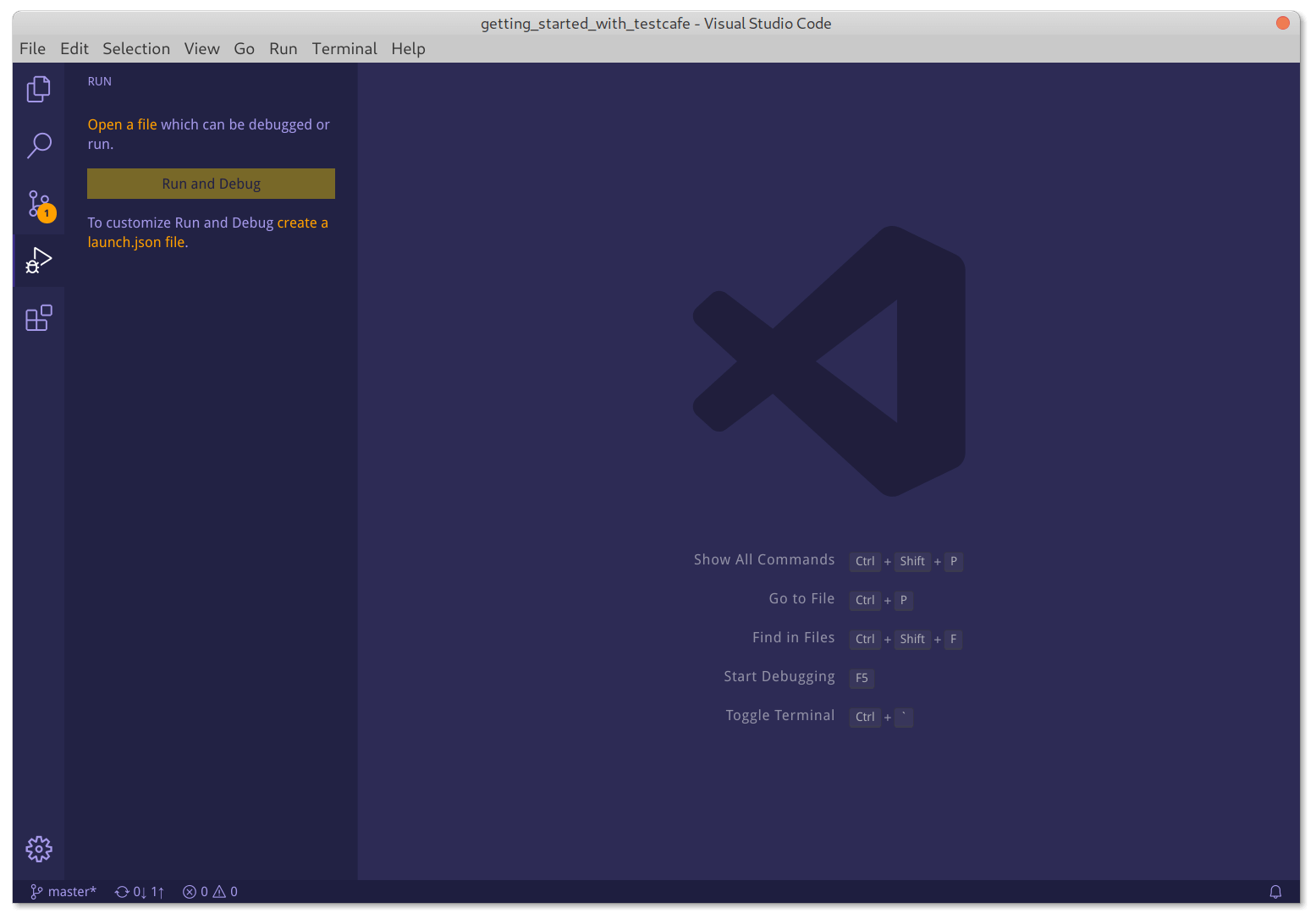Image resolution: width=1316 pixels, height=919 pixels.
Task: Open the Run menu
Action: click(x=284, y=49)
